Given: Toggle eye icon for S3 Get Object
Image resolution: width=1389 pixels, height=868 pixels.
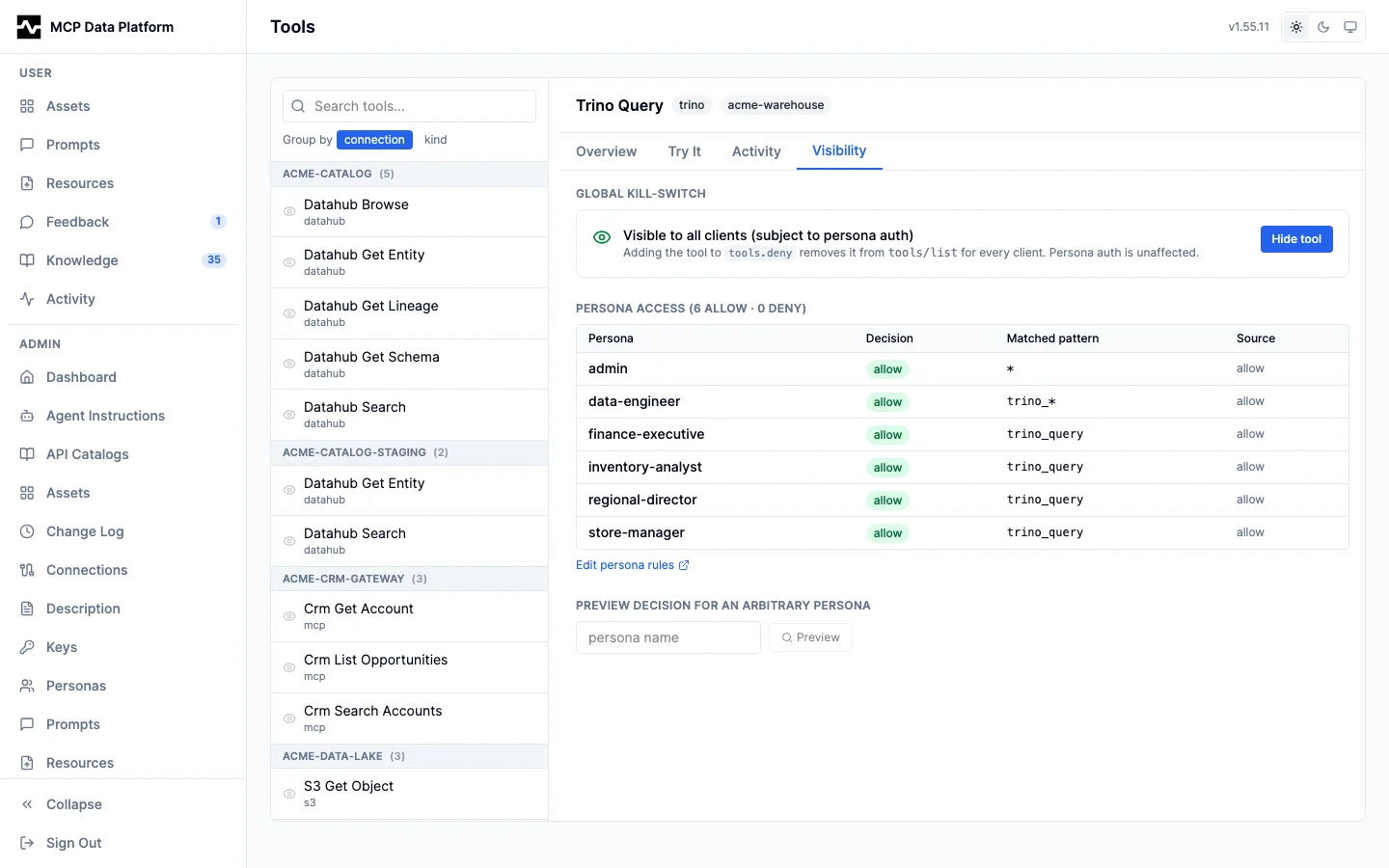Looking at the screenshot, I should pyautogui.click(x=289, y=794).
